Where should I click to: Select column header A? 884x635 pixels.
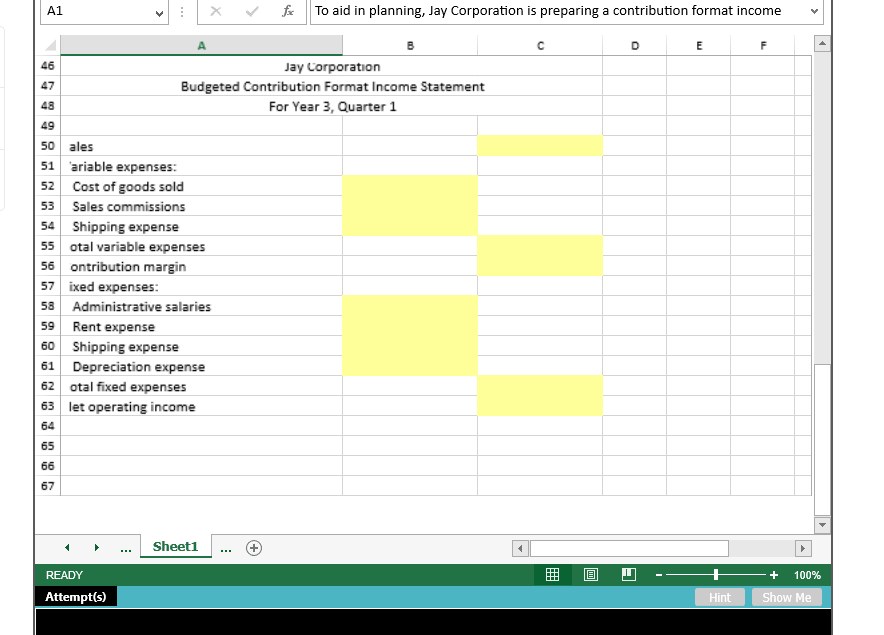(202, 45)
